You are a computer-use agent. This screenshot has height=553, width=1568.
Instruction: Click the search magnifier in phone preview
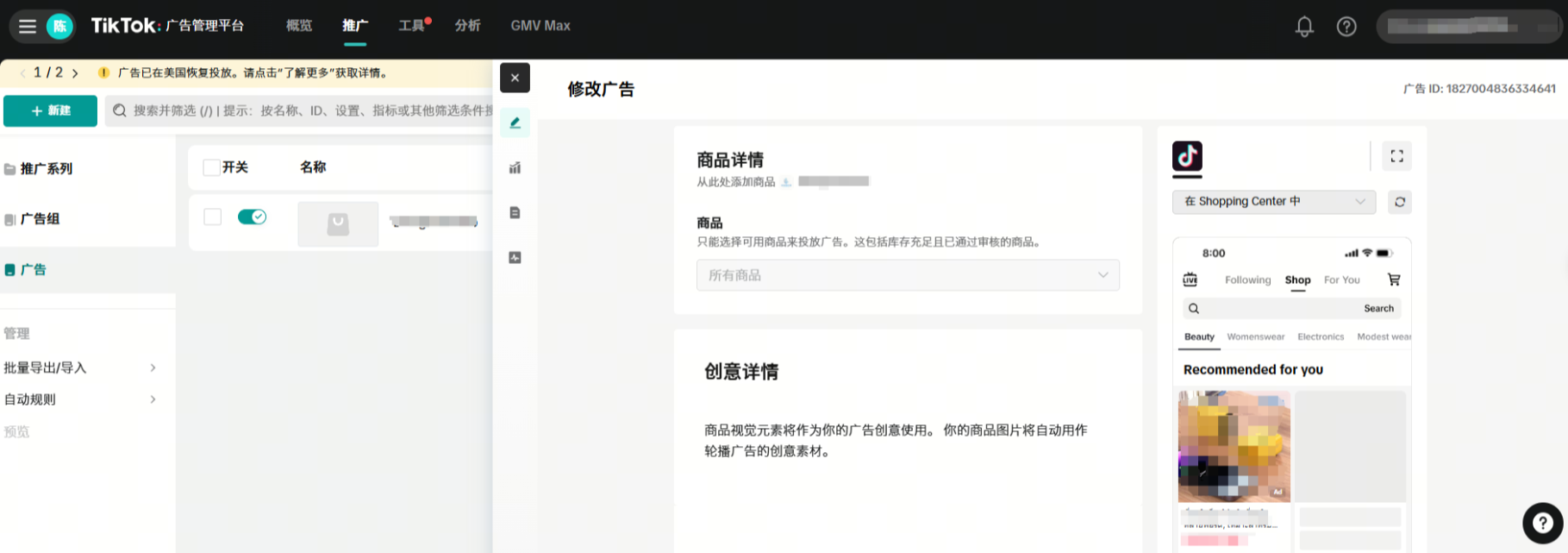pos(1194,308)
